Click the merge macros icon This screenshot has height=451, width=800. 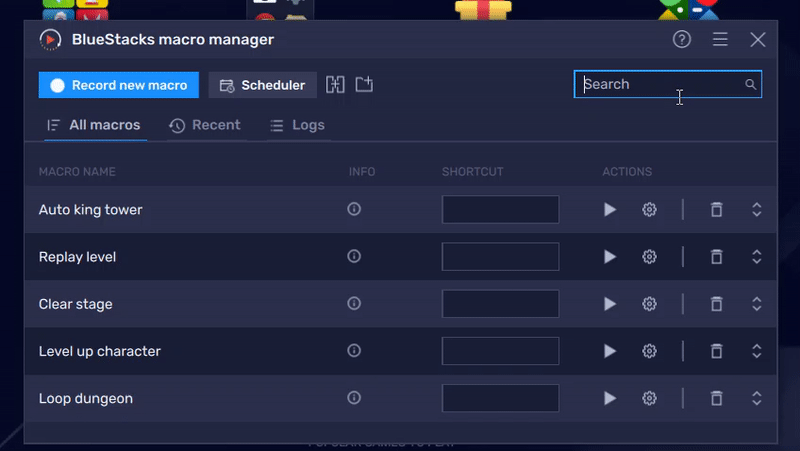[x=336, y=85]
